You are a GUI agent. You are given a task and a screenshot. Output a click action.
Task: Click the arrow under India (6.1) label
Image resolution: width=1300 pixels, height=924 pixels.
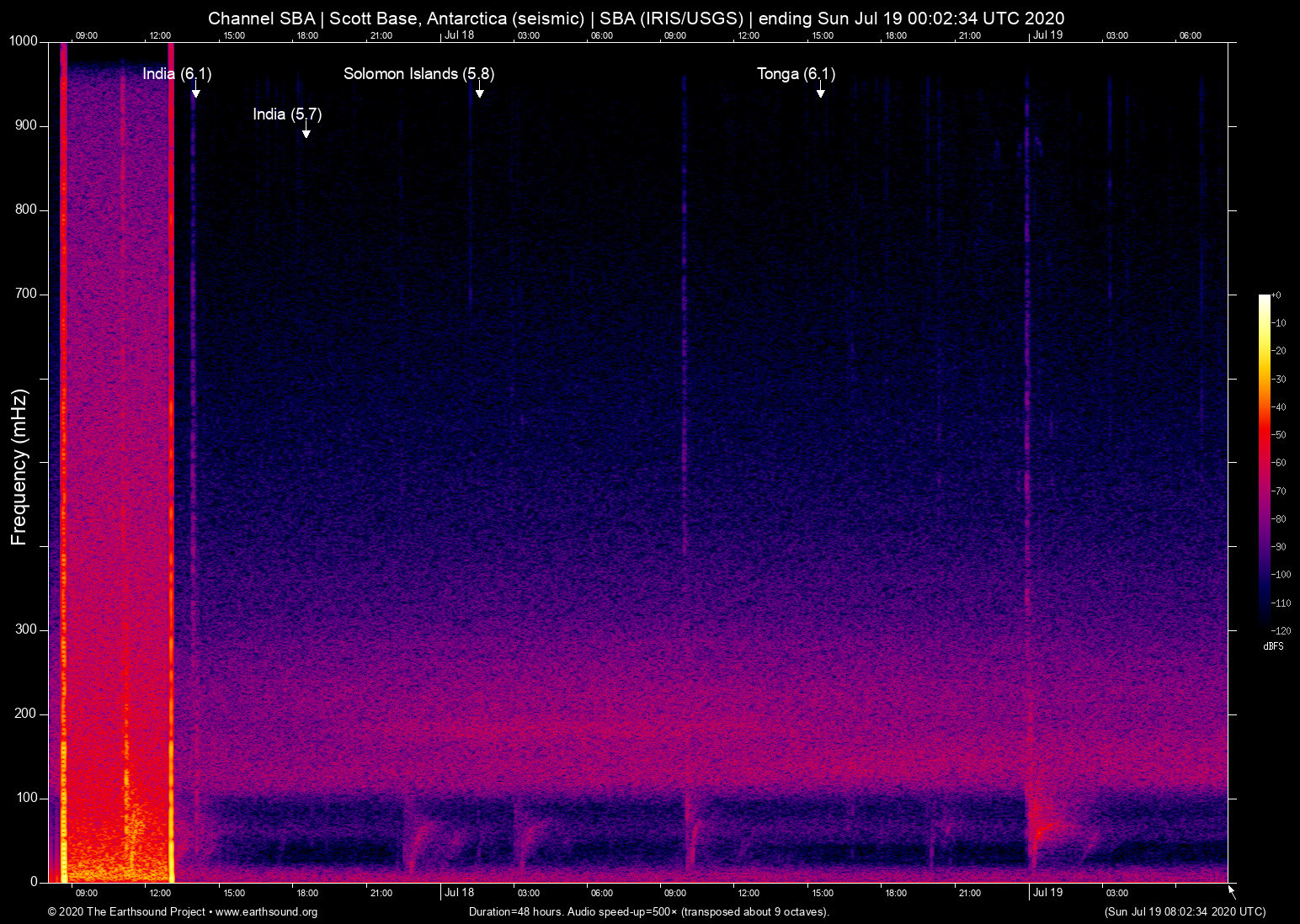[195, 91]
